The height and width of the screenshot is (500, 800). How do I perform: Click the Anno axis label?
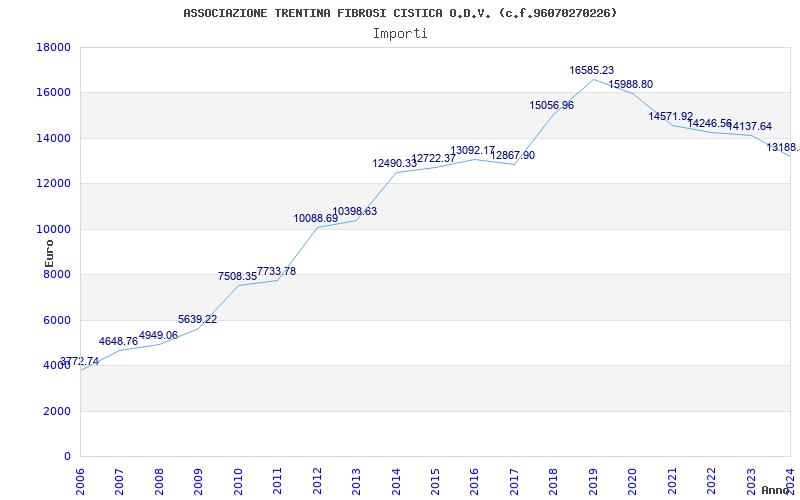775,490
